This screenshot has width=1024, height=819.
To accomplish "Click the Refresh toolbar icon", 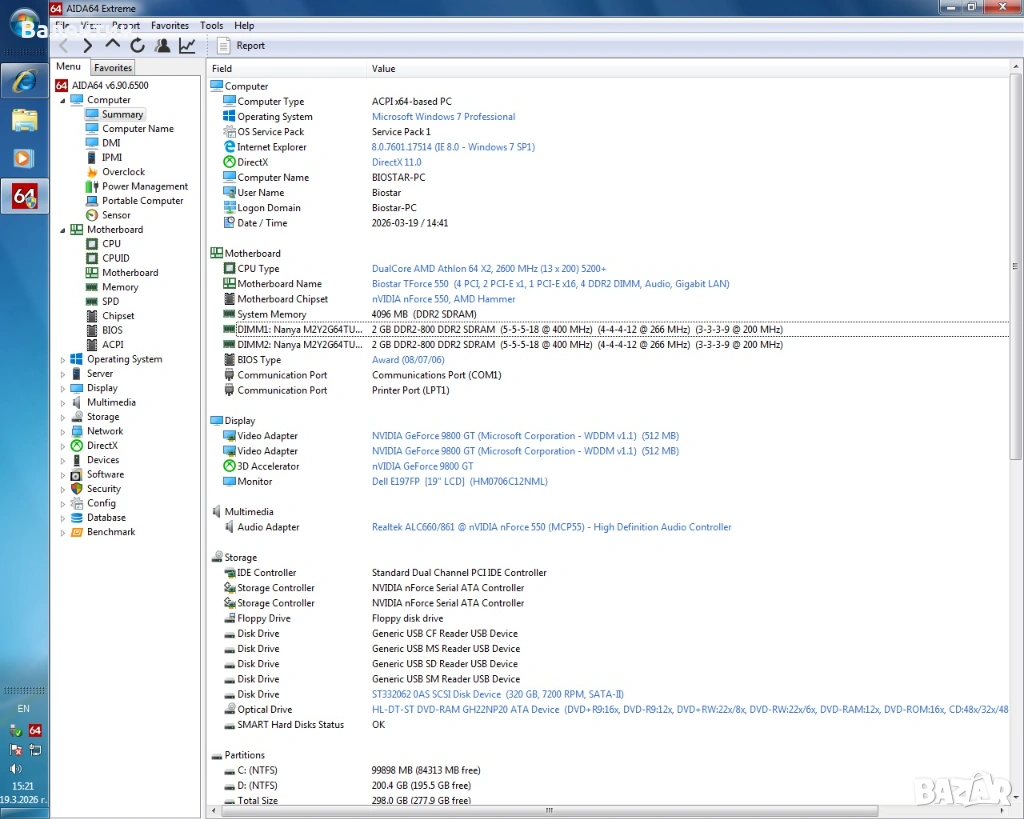I will (137, 45).
